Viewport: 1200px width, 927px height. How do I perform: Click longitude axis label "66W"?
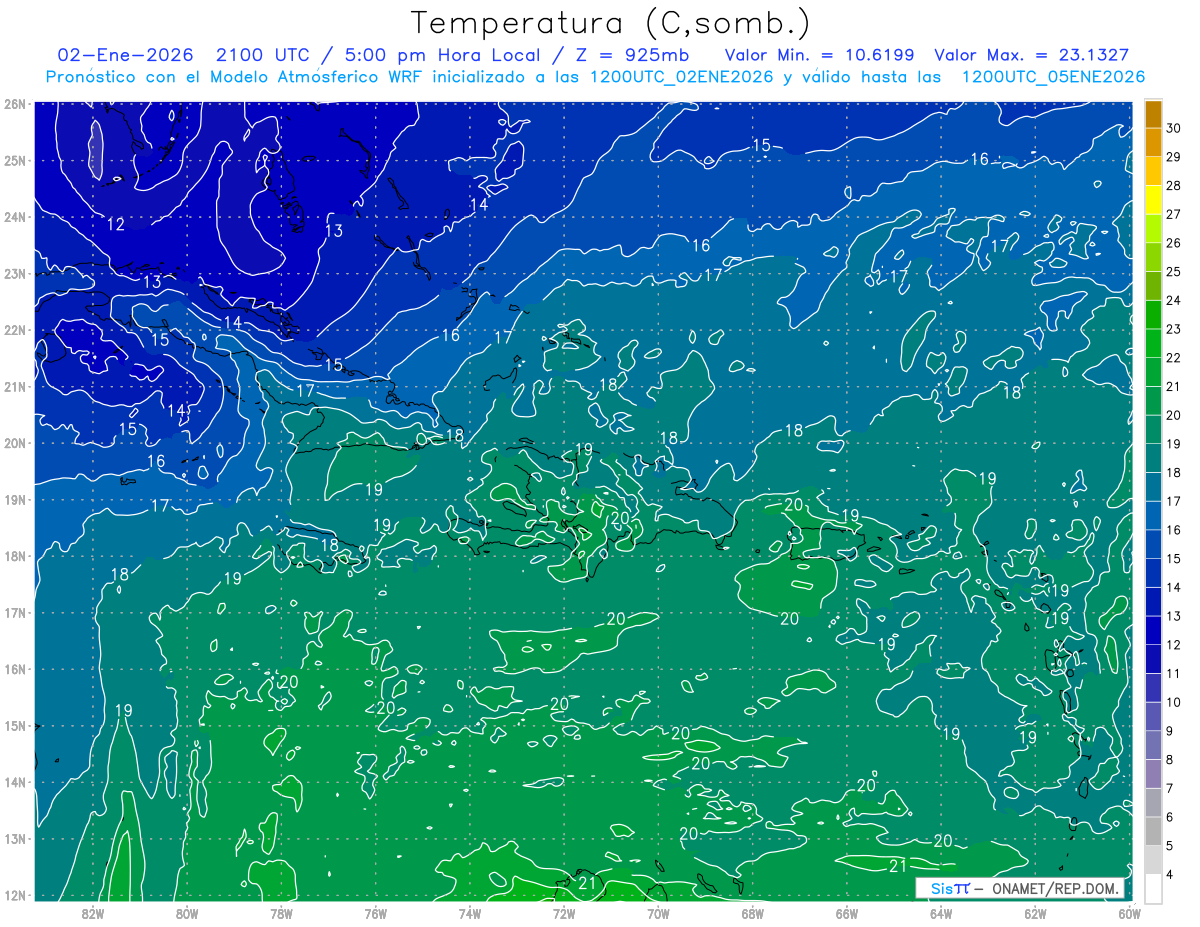pos(847,913)
